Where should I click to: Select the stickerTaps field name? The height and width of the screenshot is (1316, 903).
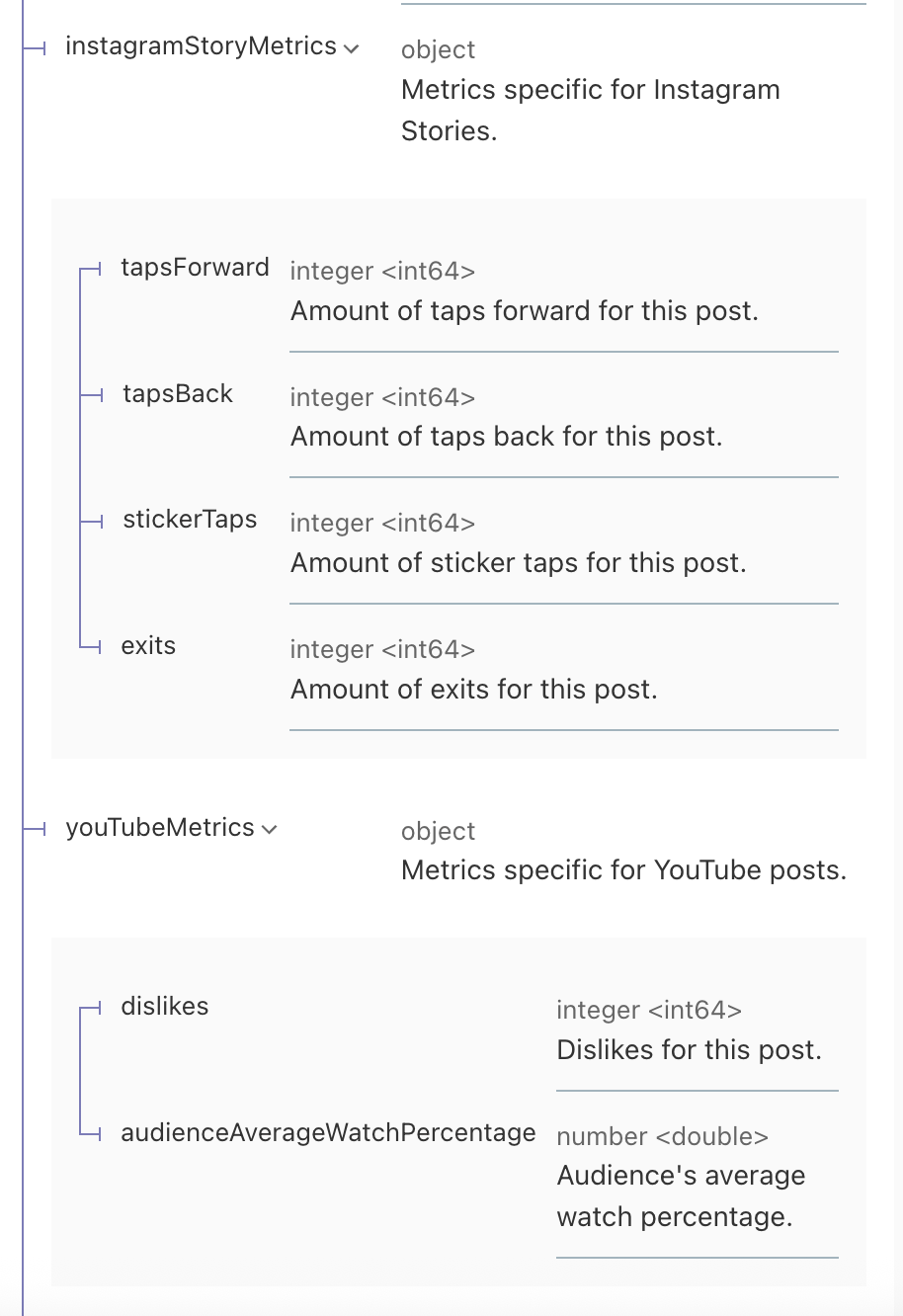click(x=189, y=520)
